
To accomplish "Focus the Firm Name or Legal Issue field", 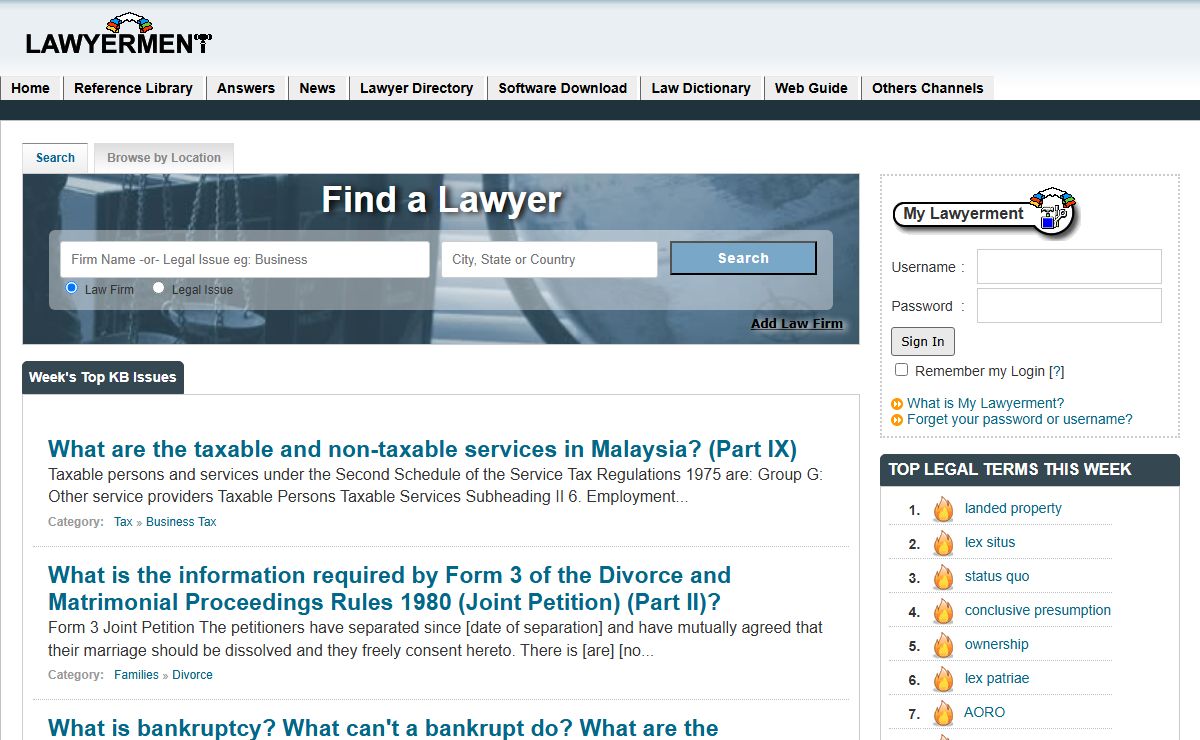I will pos(245,259).
